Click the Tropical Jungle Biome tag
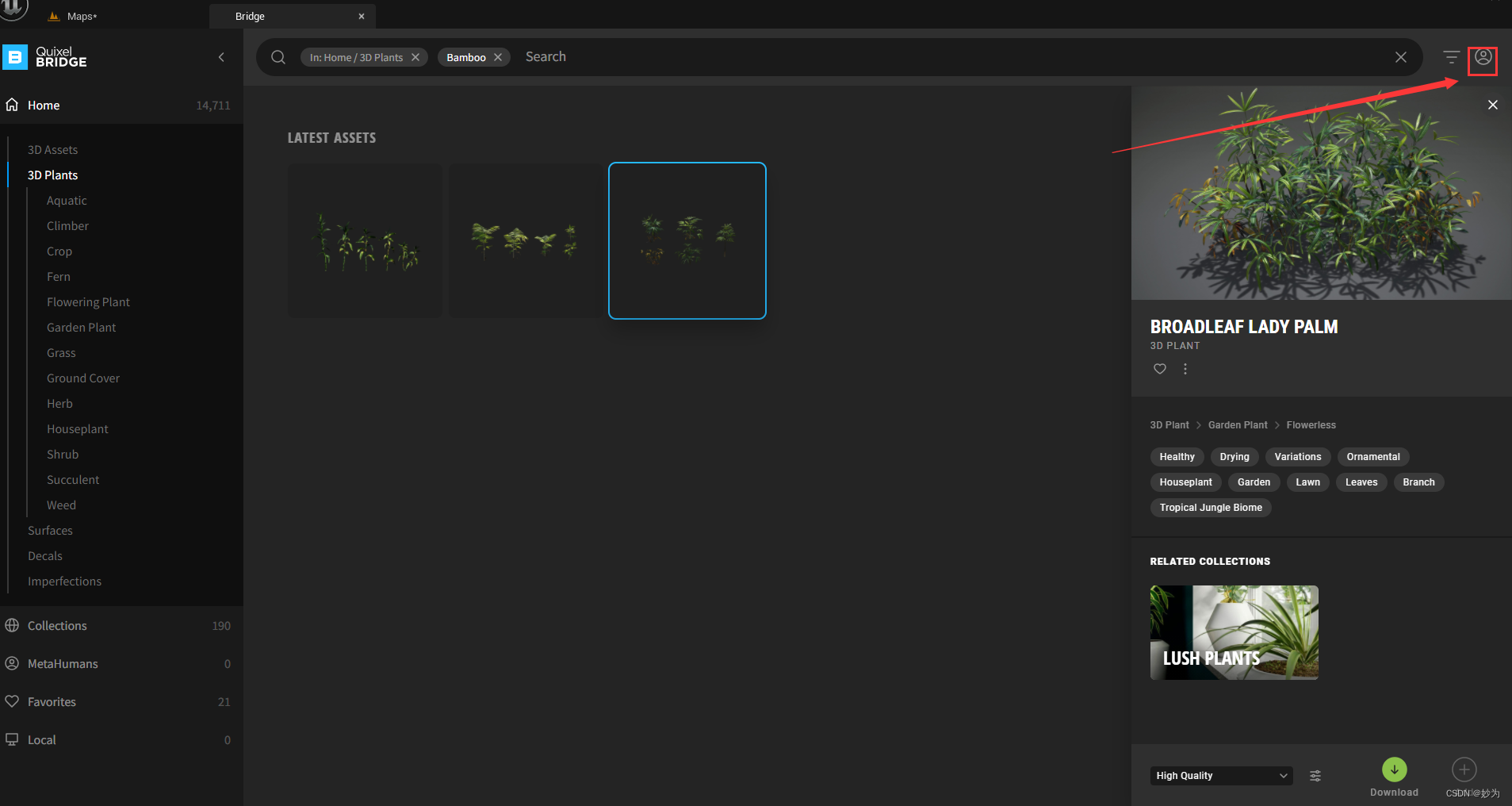Viewport: 1512px width, 806px height. (x=1211, y=508)
